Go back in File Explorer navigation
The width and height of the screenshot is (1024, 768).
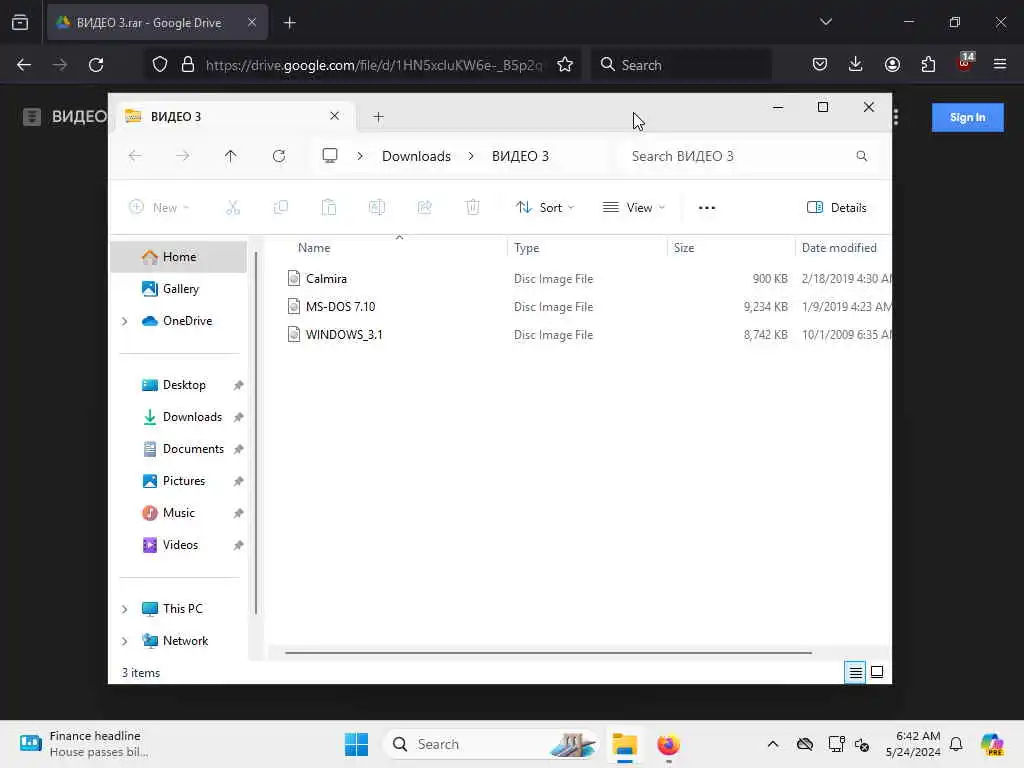tap(135, 156)
